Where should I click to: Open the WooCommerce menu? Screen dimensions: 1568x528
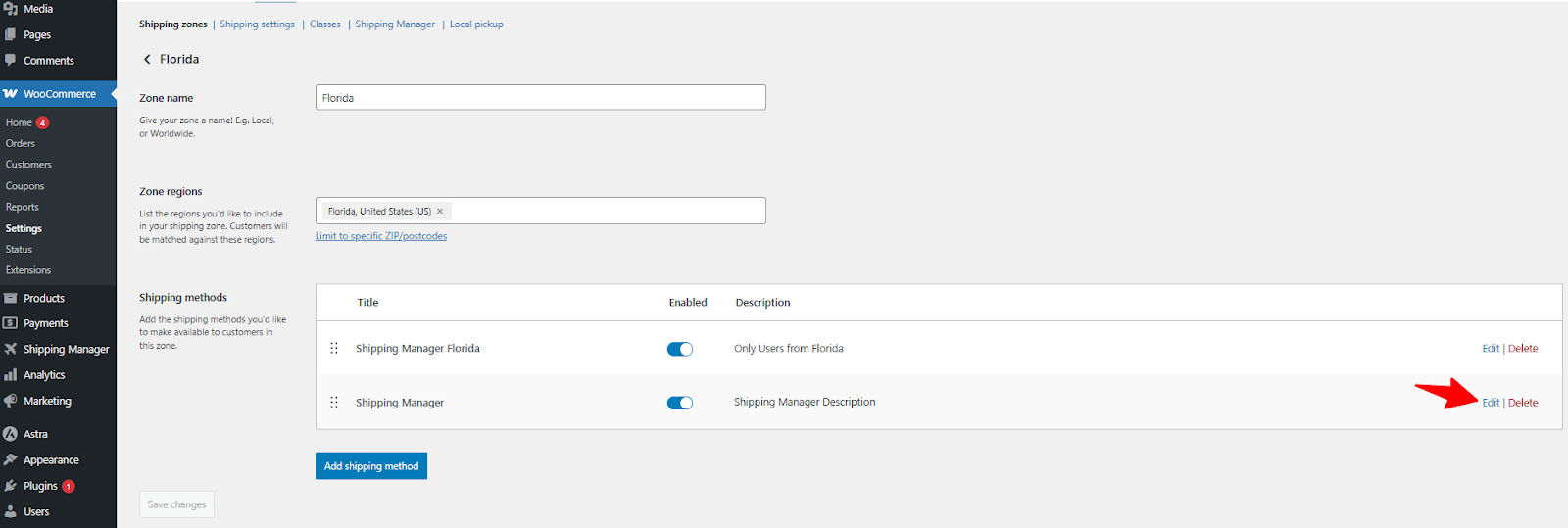58,94
